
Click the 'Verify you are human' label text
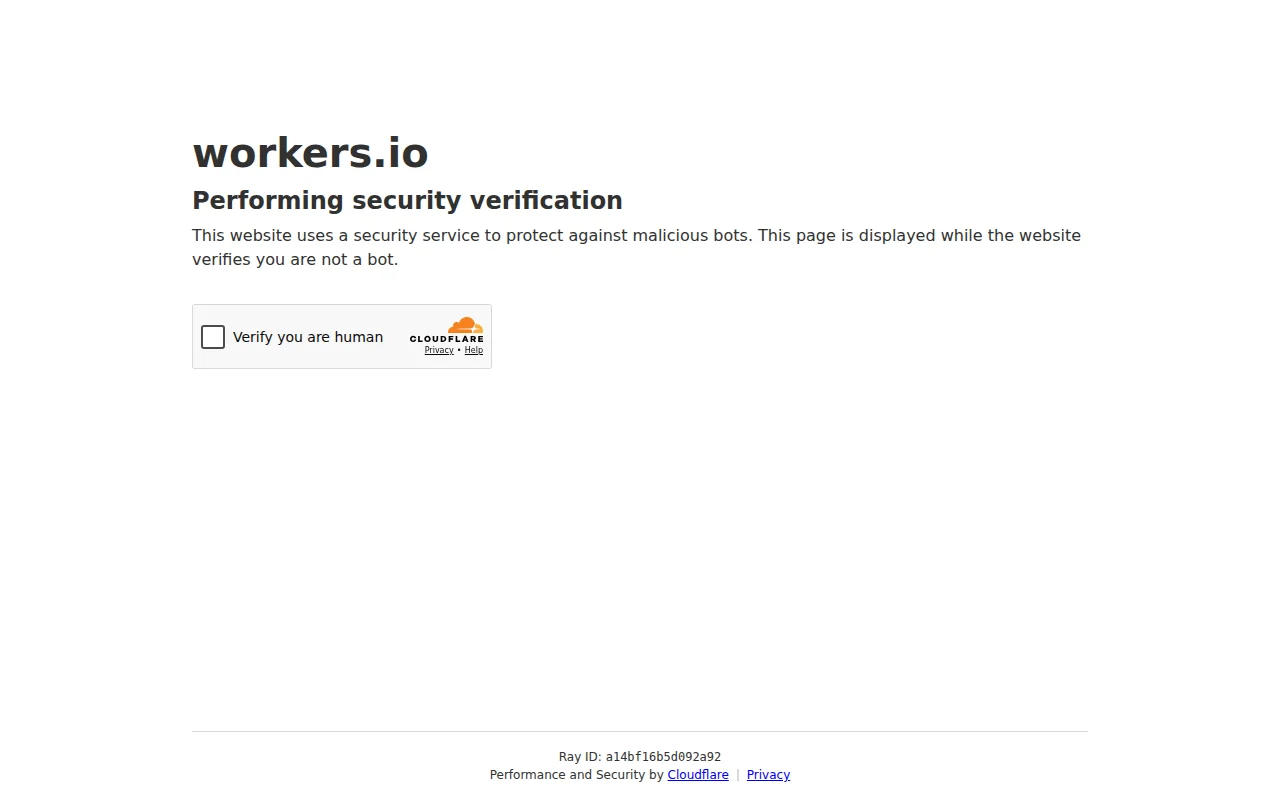coord(308,337)
